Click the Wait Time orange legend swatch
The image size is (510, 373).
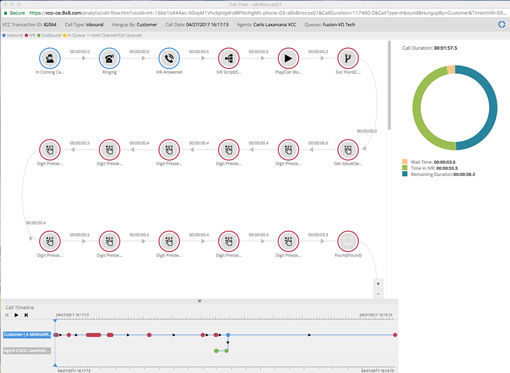pos(405,162)
